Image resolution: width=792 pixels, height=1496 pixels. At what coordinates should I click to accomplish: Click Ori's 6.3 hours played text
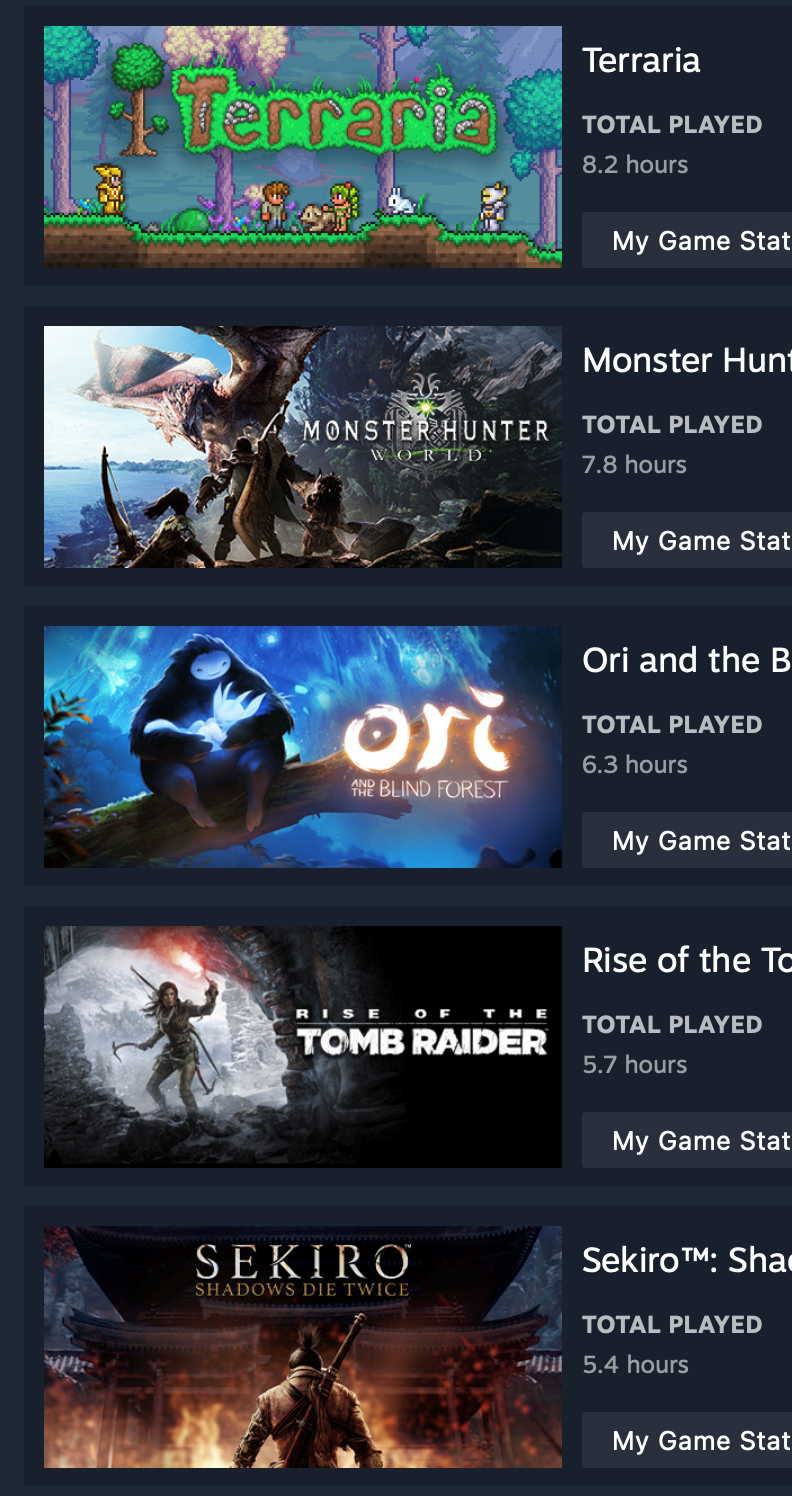[635, 765]
